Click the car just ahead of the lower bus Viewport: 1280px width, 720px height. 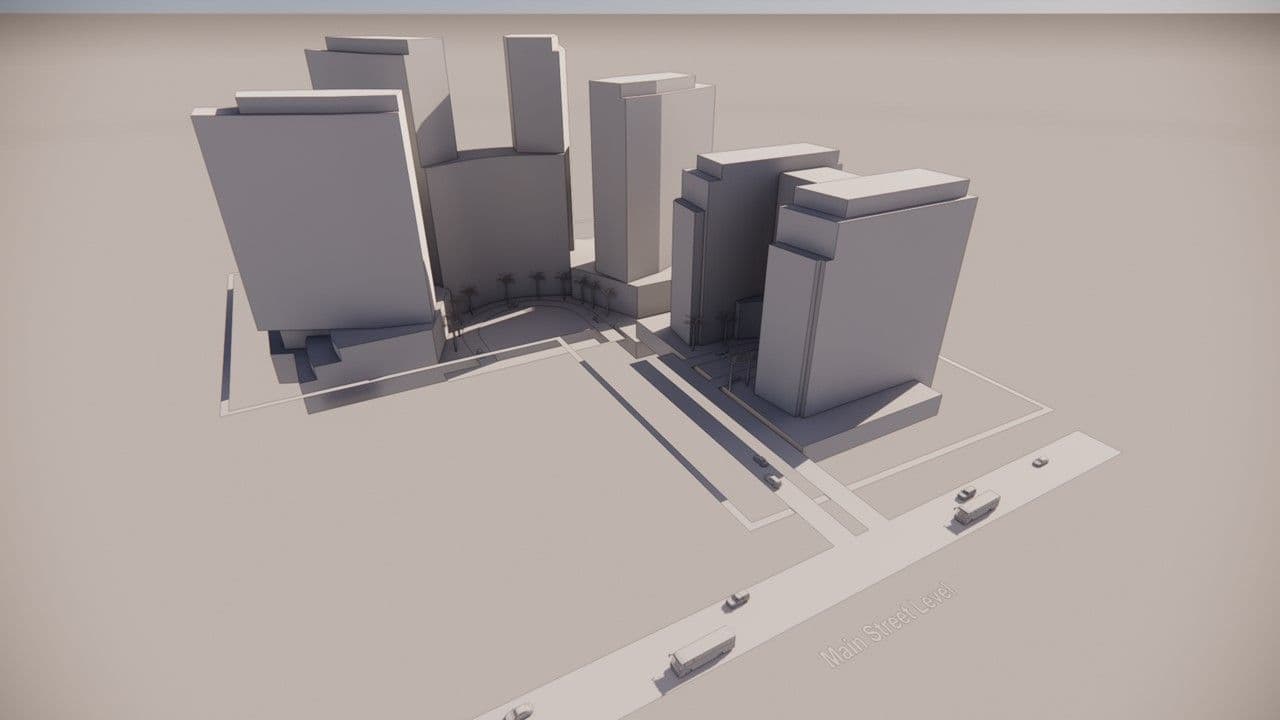[737, 600]
